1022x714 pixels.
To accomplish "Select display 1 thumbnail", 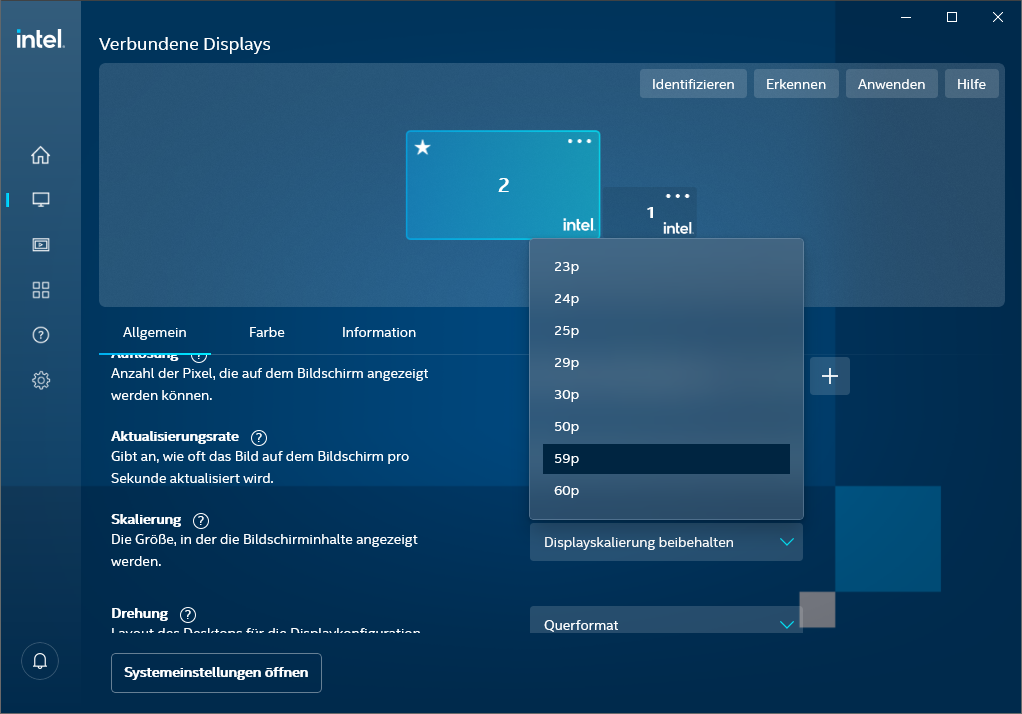I will tap(650, 213).
